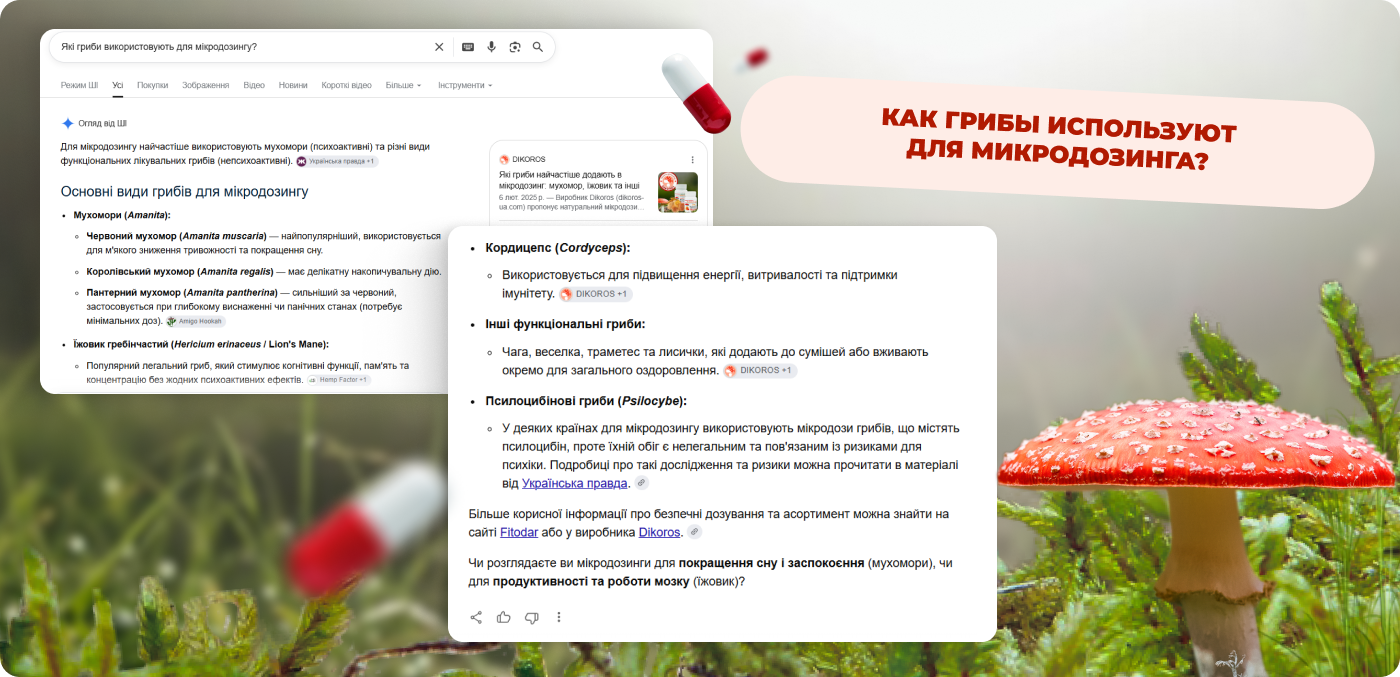
Task: Click the Огляд від ШІ label
Action: coord(102,124)
